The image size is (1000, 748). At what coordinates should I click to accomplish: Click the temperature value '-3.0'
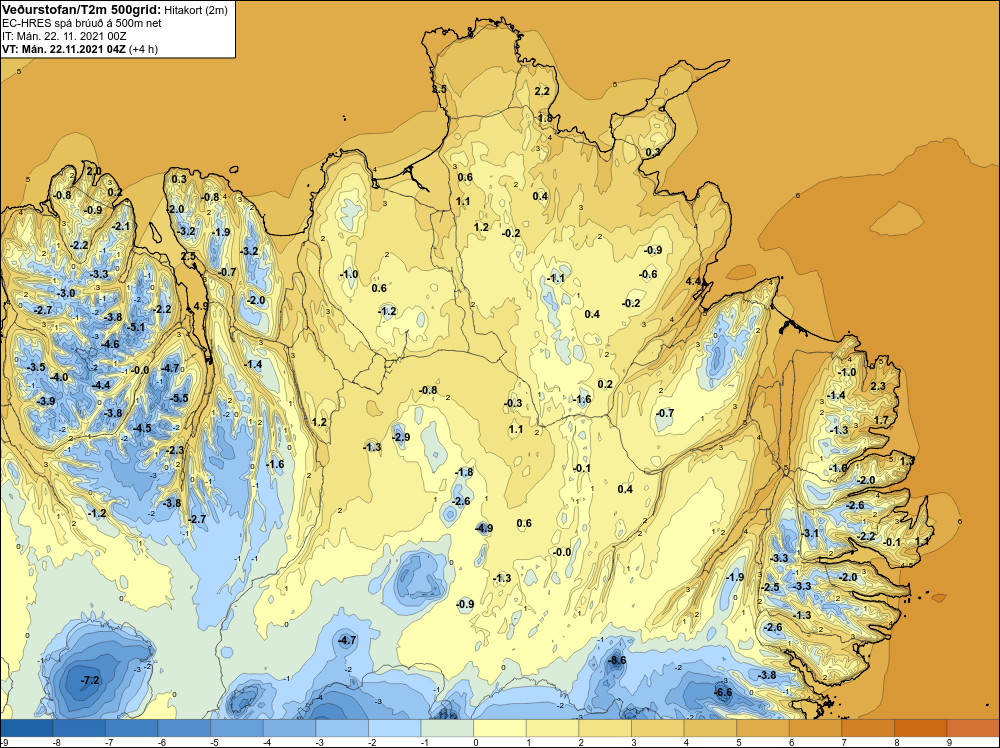(66, 293)
